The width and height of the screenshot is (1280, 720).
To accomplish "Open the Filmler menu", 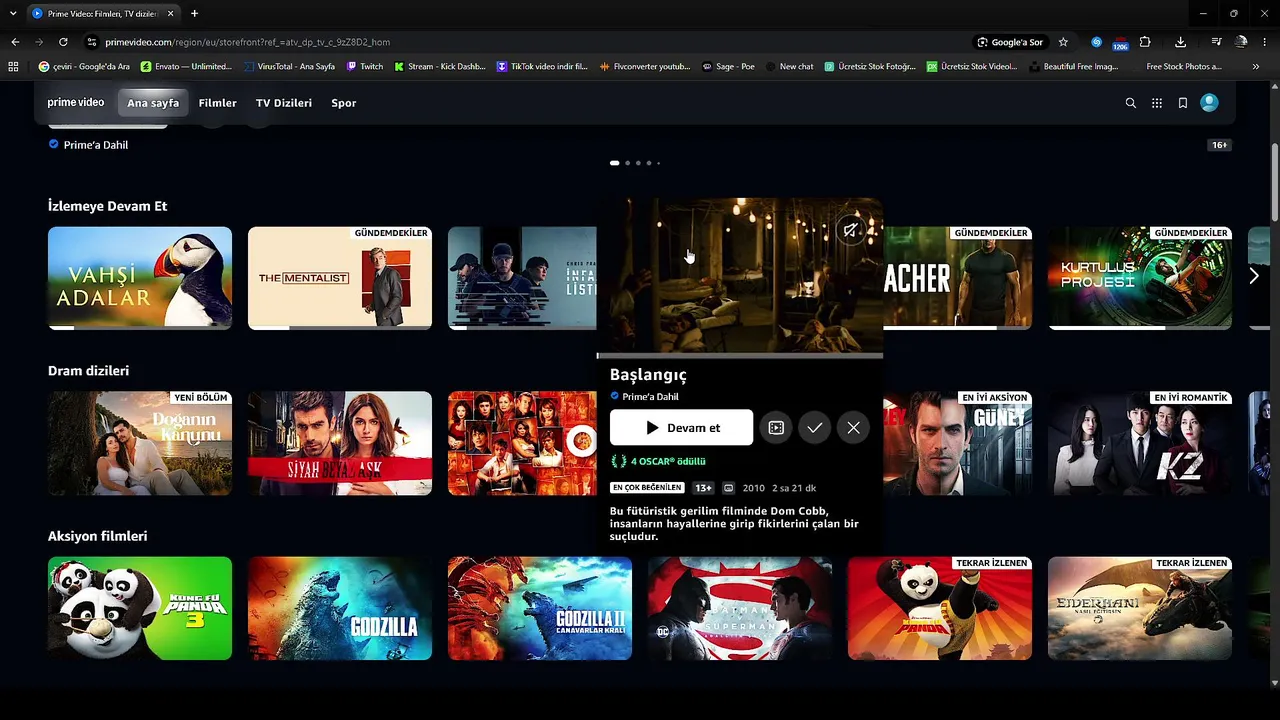I will 217,103.
